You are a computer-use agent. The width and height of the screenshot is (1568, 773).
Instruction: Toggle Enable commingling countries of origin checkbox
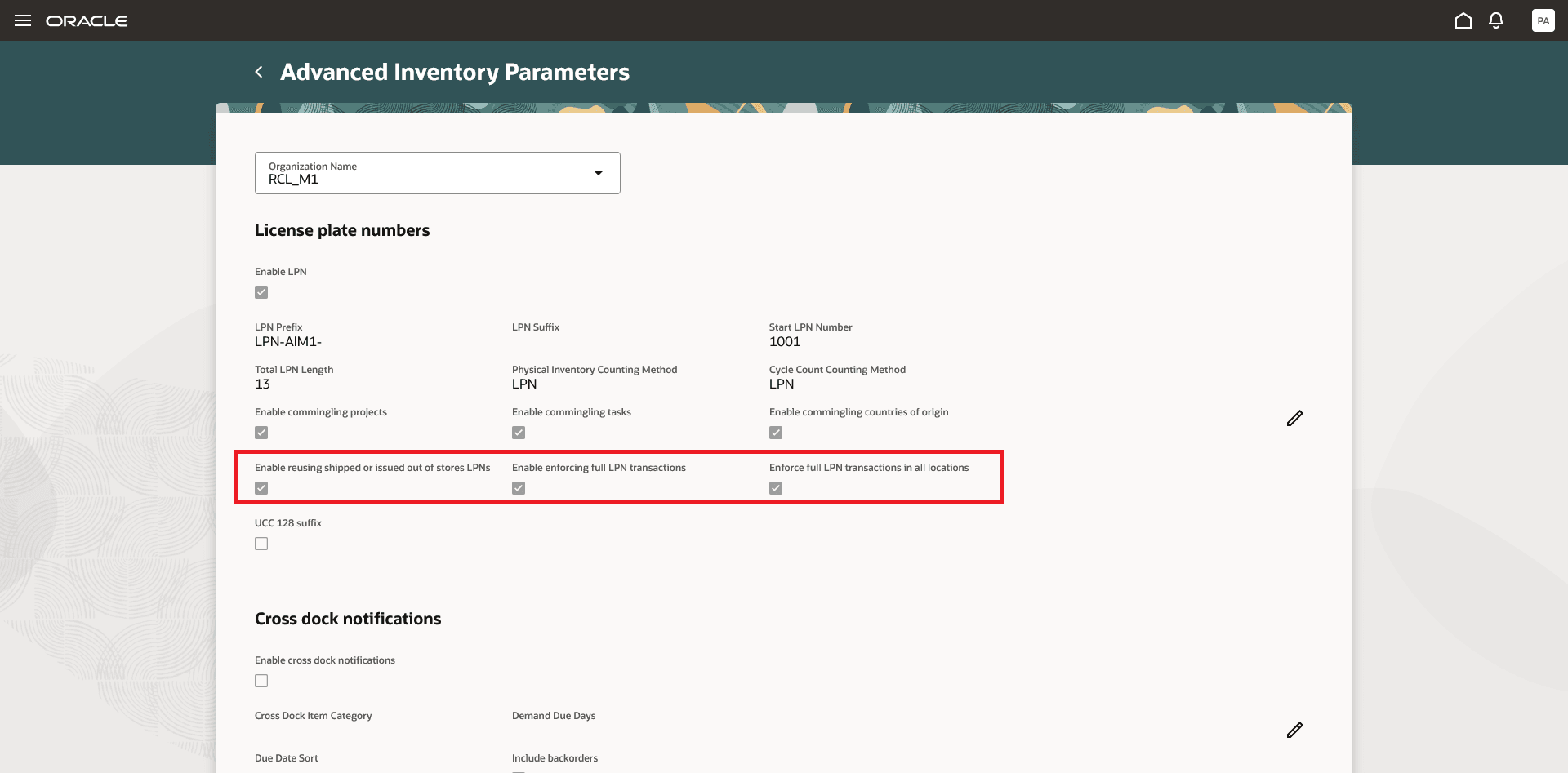pyautogui.click(x=776, y=433)
